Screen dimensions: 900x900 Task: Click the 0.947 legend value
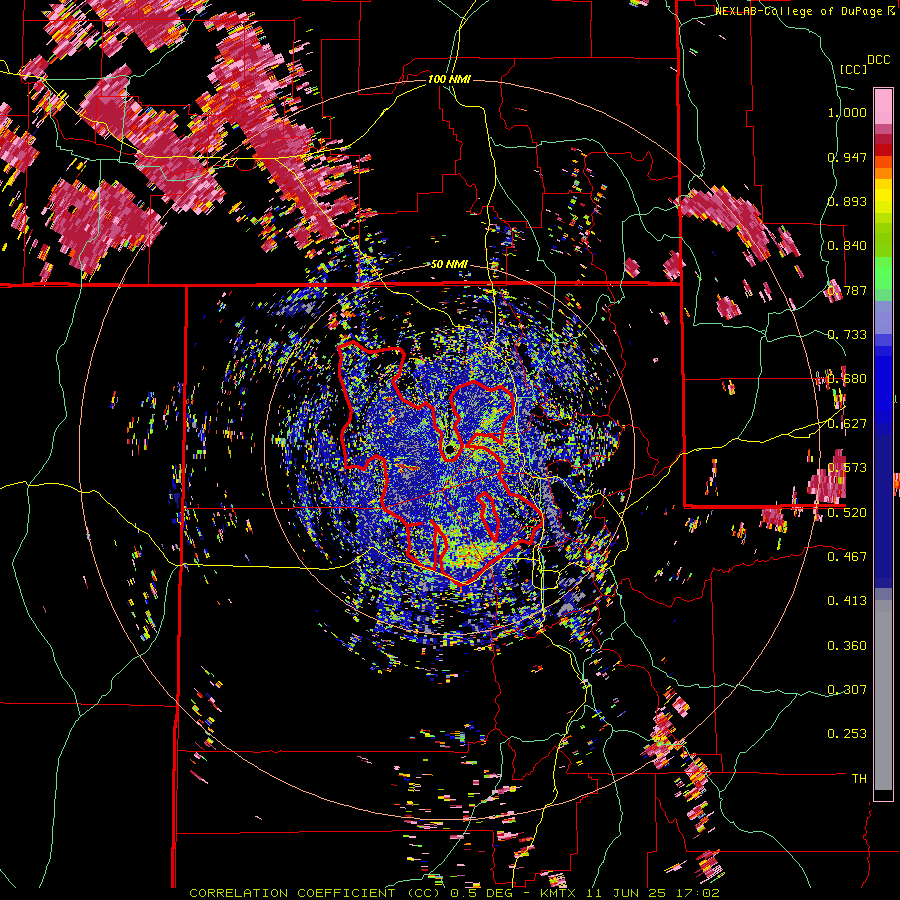[847, 157]
